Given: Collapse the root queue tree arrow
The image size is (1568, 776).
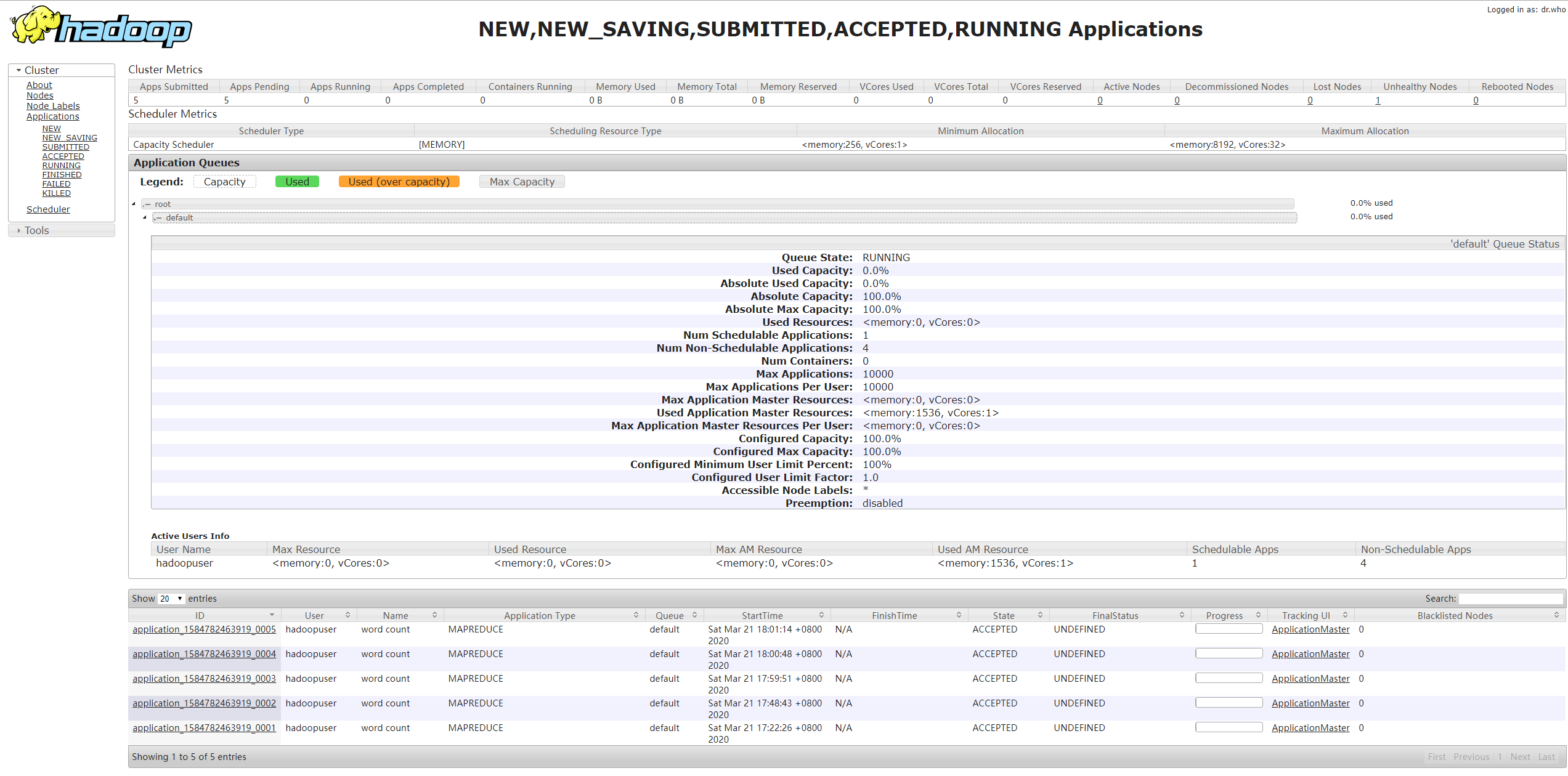Looking at the screenshot, I should tap(134, 204).
